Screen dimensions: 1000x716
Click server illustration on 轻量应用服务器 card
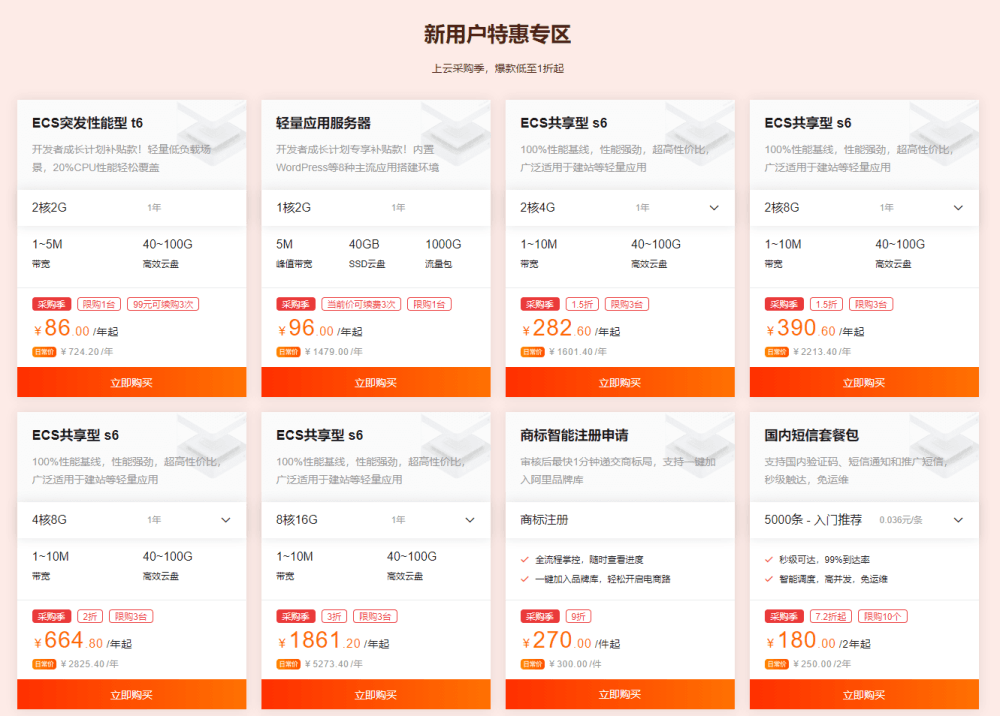450,136
